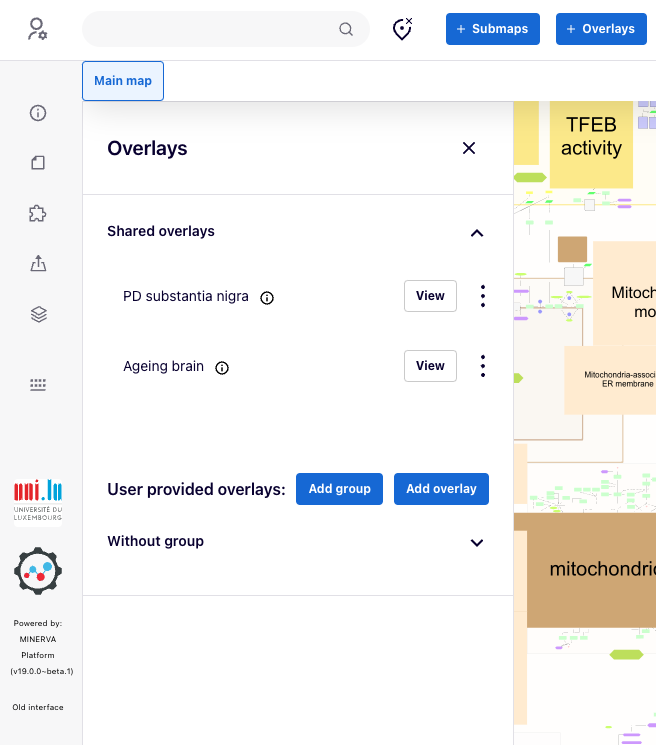Click the search magnifier icon
Image resolution: width=656 pixels, height=745 pixels.
[346, 29]
